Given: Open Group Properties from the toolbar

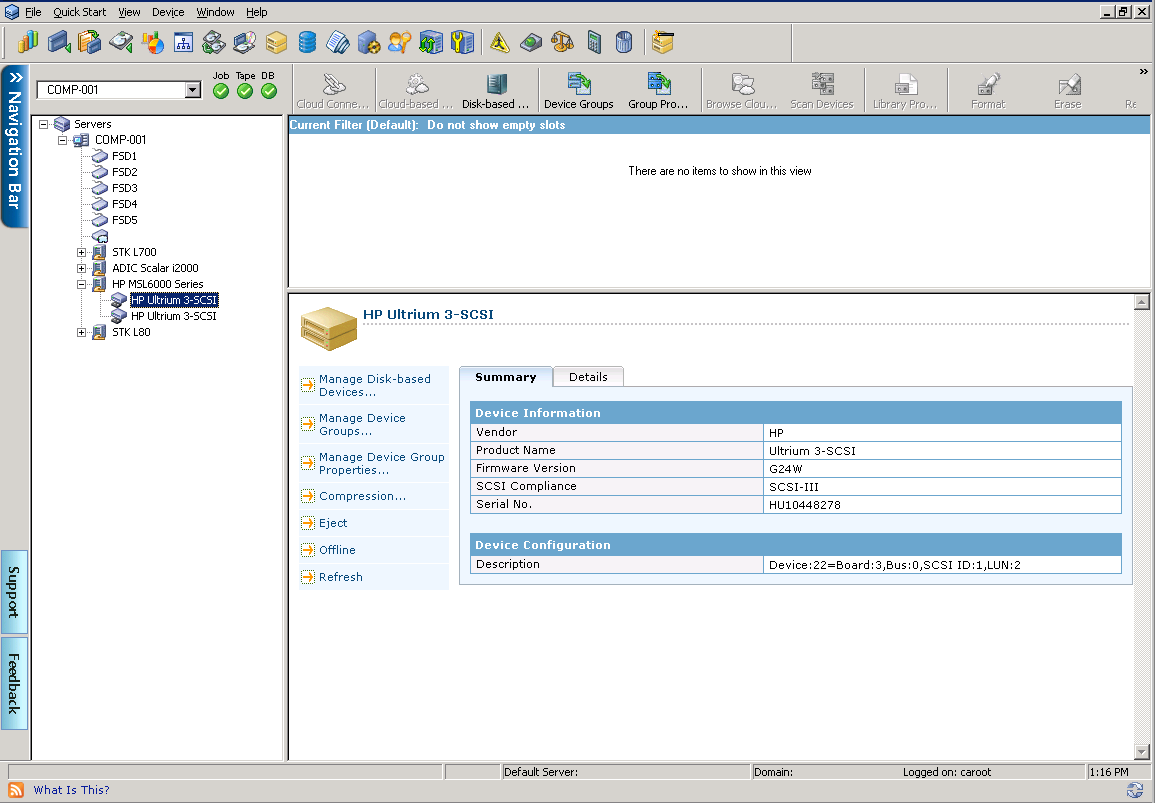Looking at the screenshot, I should (x=659, y=90).
